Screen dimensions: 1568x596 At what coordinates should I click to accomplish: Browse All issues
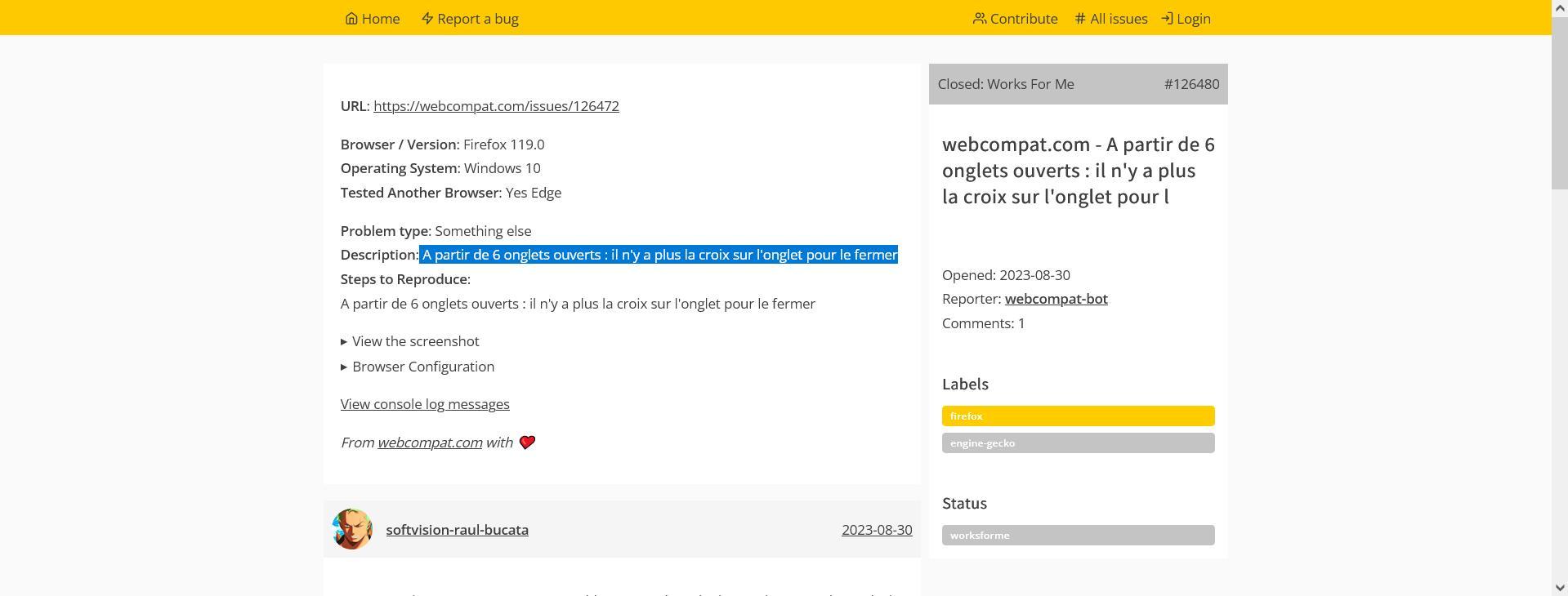[x=1111, y=18]
